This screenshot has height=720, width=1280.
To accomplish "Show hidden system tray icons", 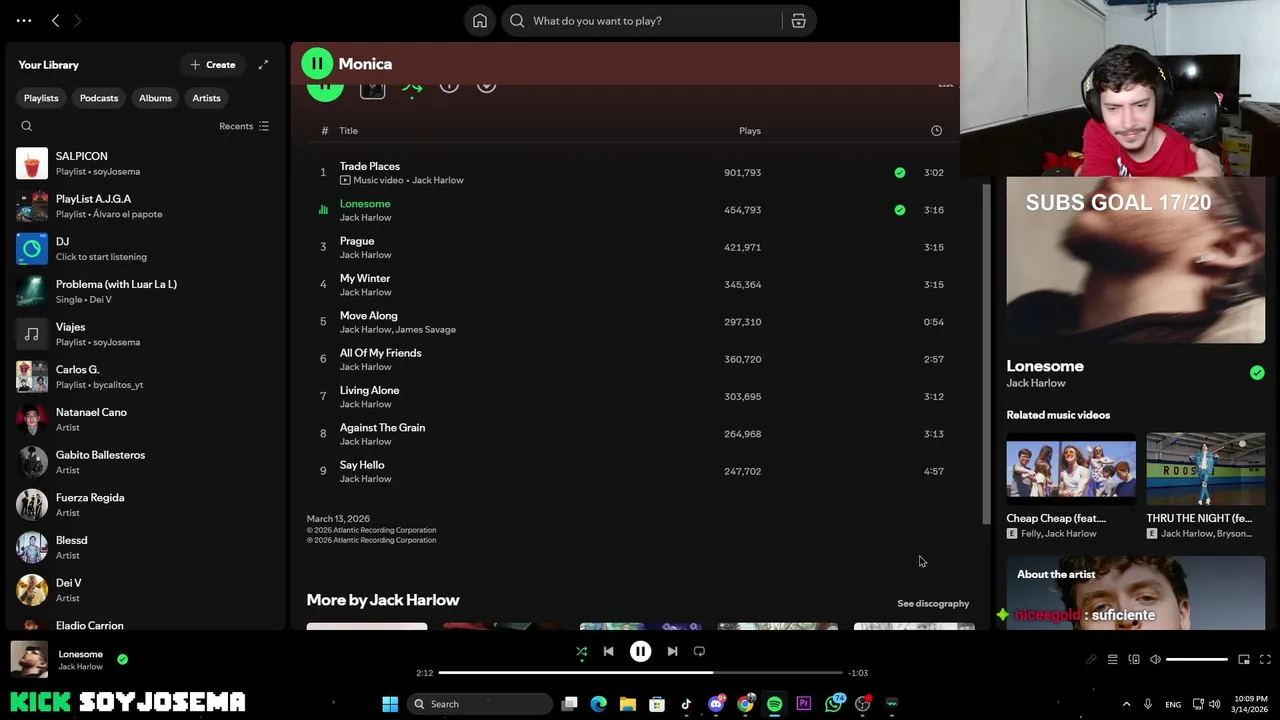I will [1126, 704].
